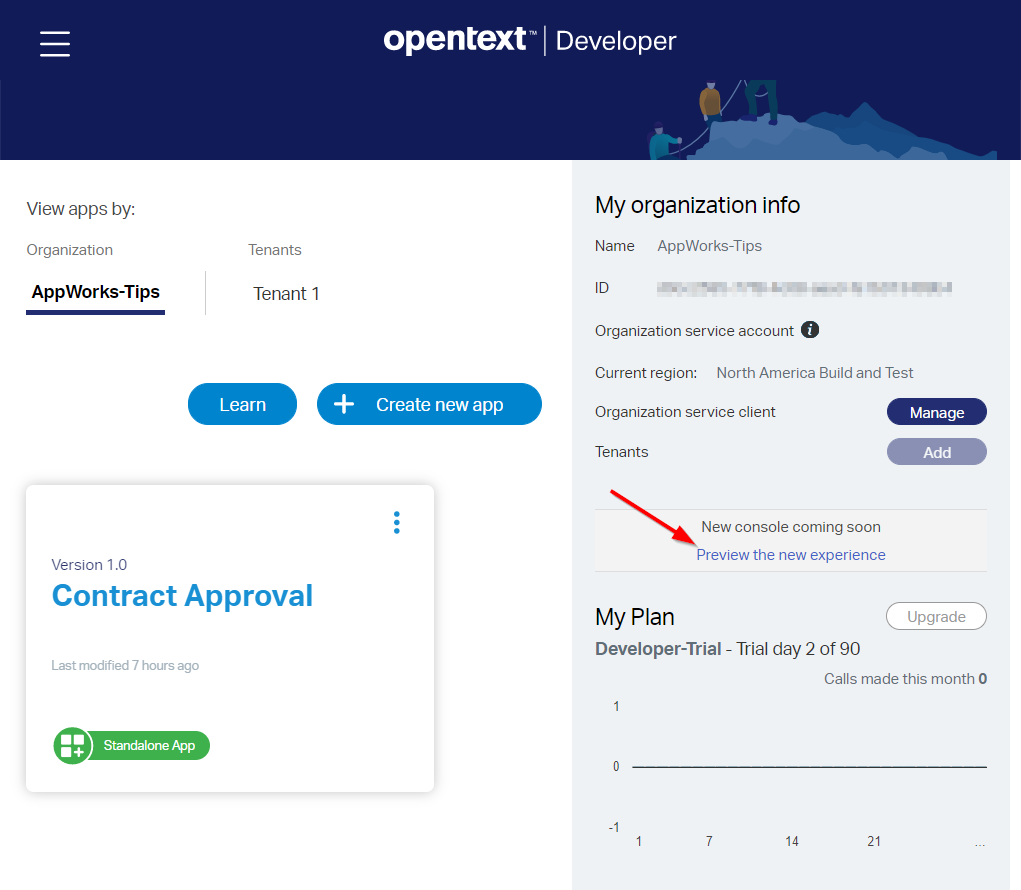Click the Last modified 7 hours ago text

[125, 665]
